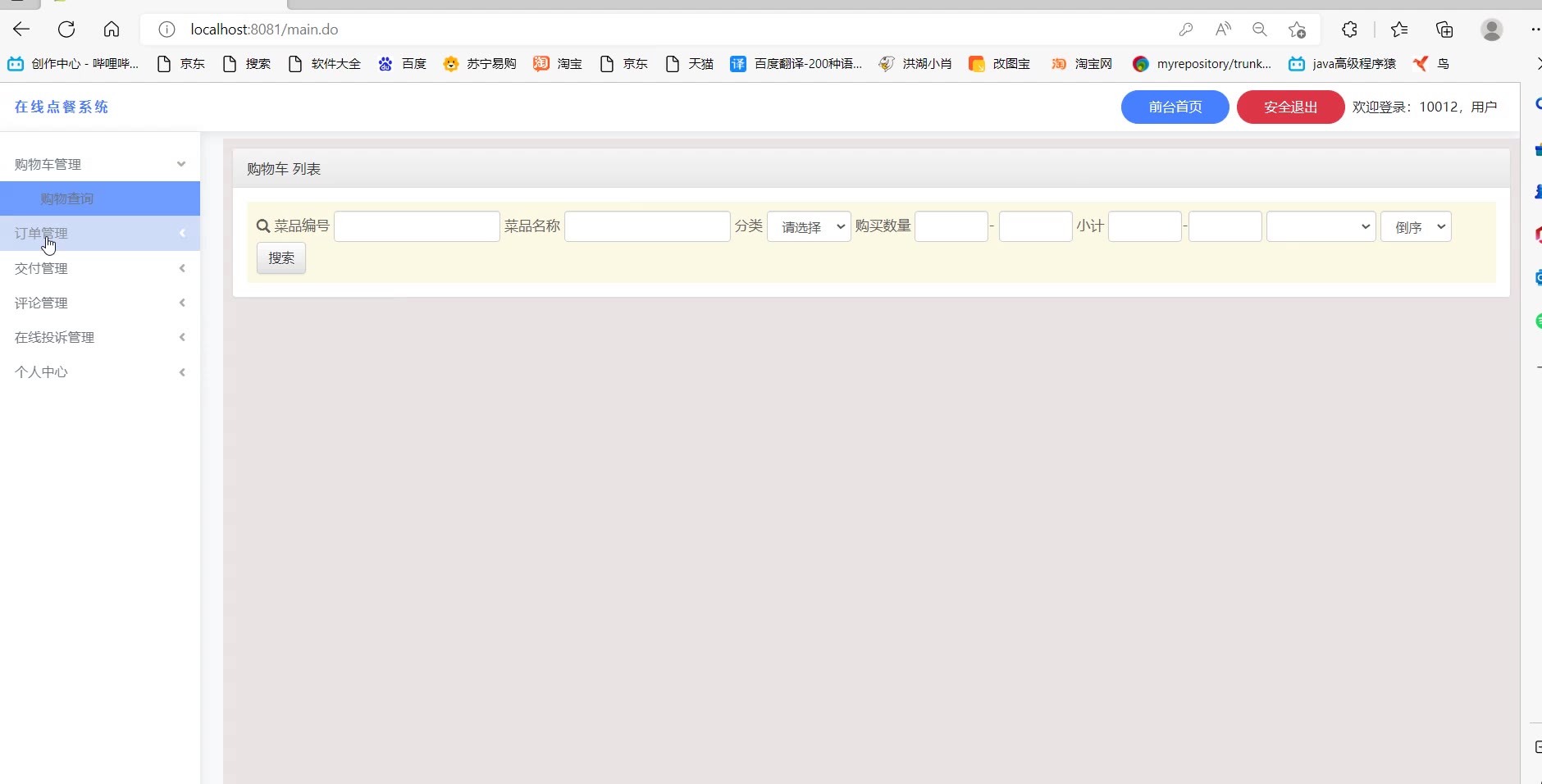This screenshot has height=784, width=1542.
Task: View site information icon in address bar
Action: point(167,30)
